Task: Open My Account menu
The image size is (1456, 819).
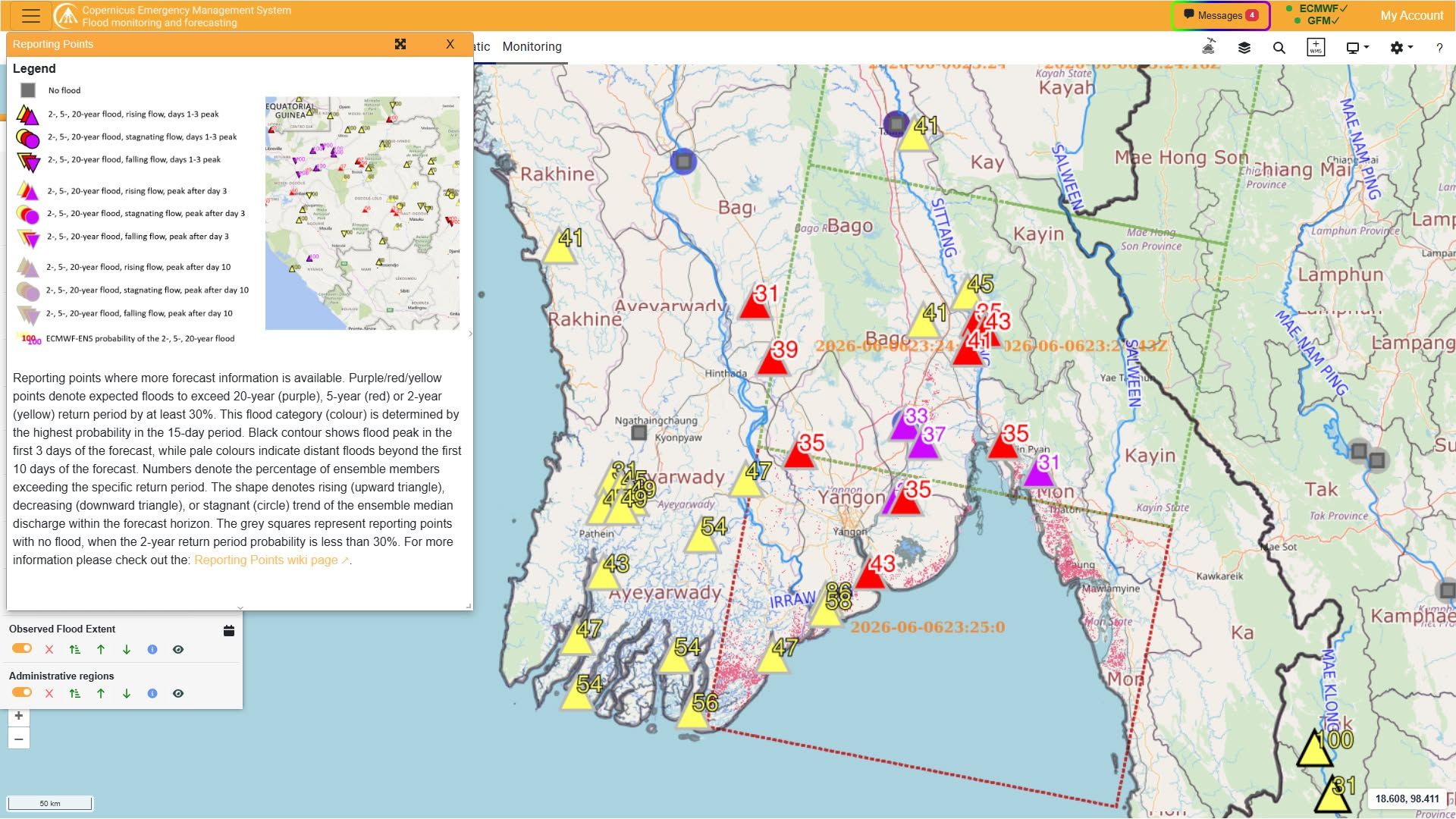Action: tap(1411, 15)
